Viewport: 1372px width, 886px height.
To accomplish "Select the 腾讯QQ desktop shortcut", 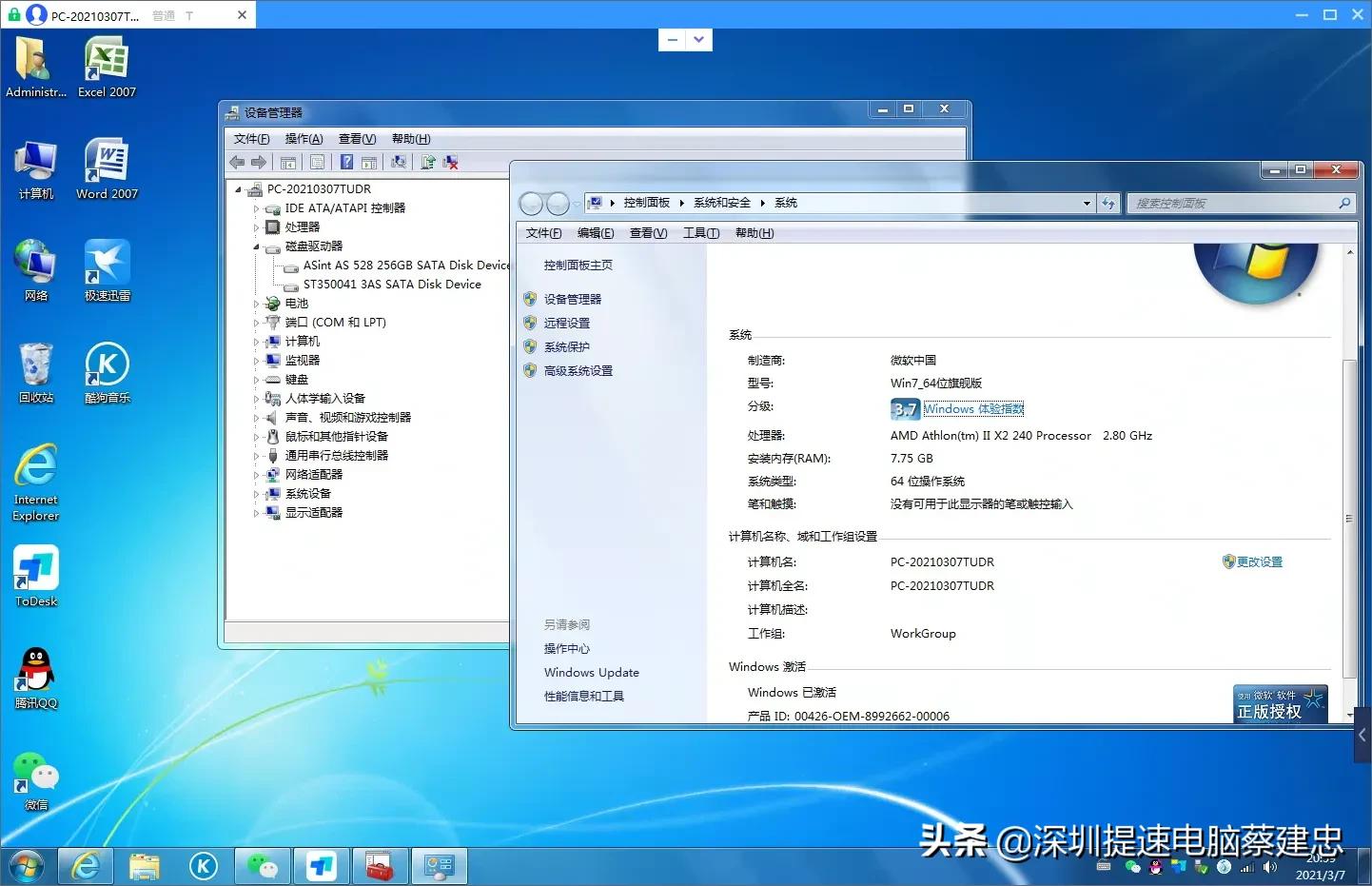I will (x=36, y=678).
